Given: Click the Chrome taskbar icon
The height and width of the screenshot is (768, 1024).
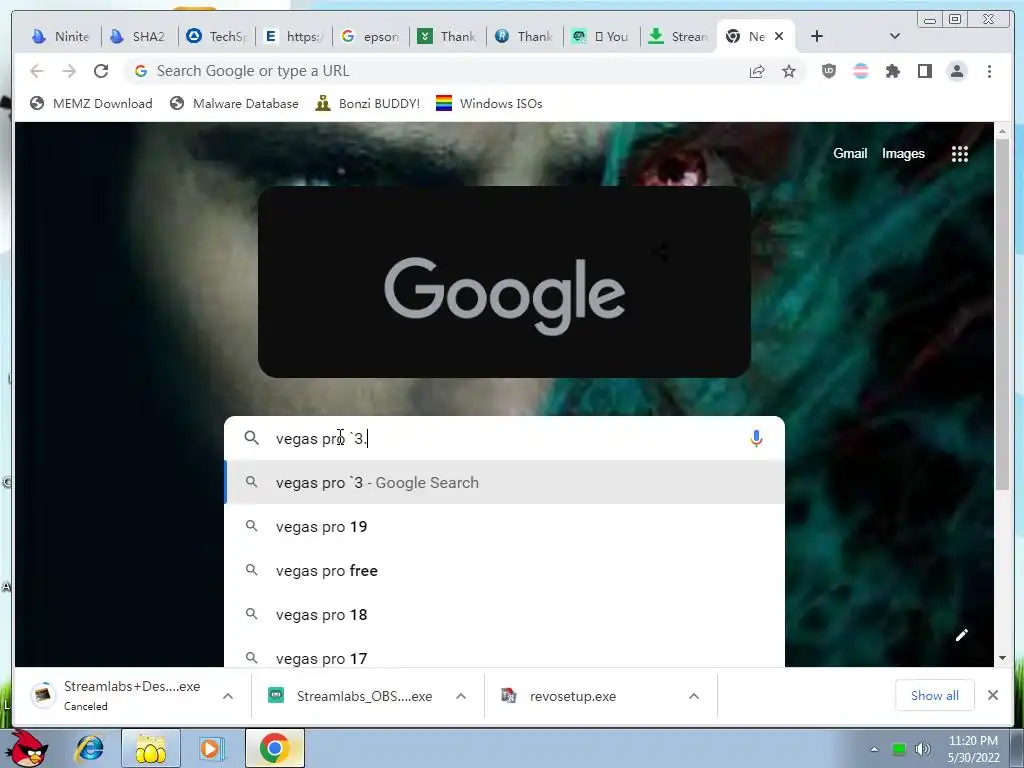Looking at the screenshot, I should [274, 748].
